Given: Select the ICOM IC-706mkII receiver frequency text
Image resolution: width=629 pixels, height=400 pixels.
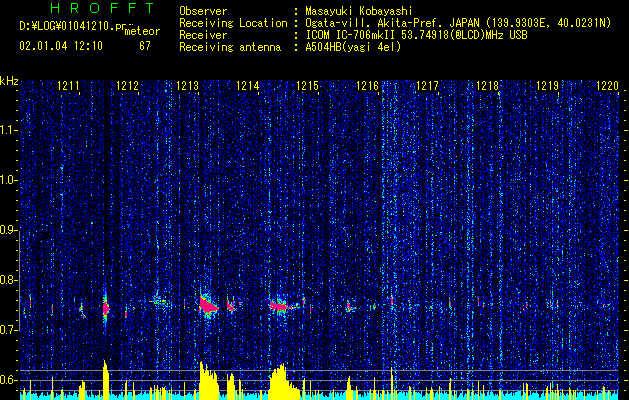Looking at the screenshot, I should (x=416, y=35).
